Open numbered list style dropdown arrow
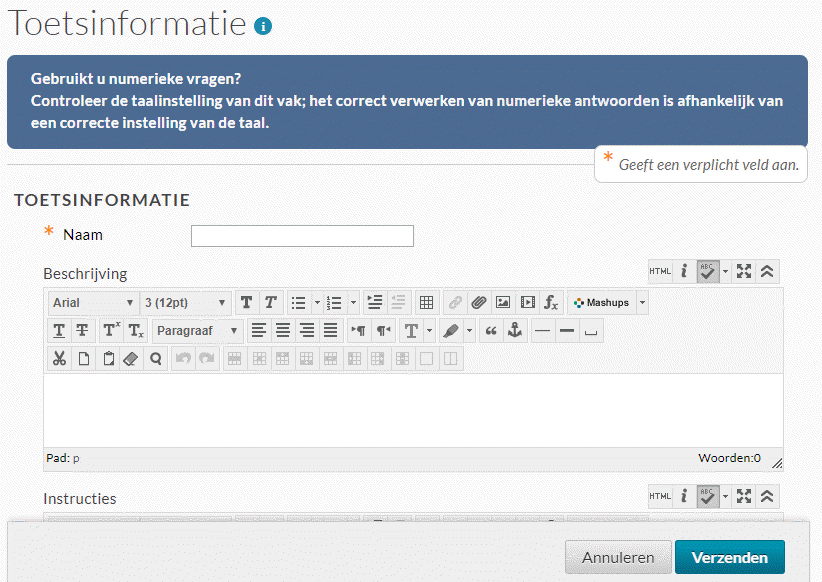Screen dimensions: 822x582 point(353,303)
